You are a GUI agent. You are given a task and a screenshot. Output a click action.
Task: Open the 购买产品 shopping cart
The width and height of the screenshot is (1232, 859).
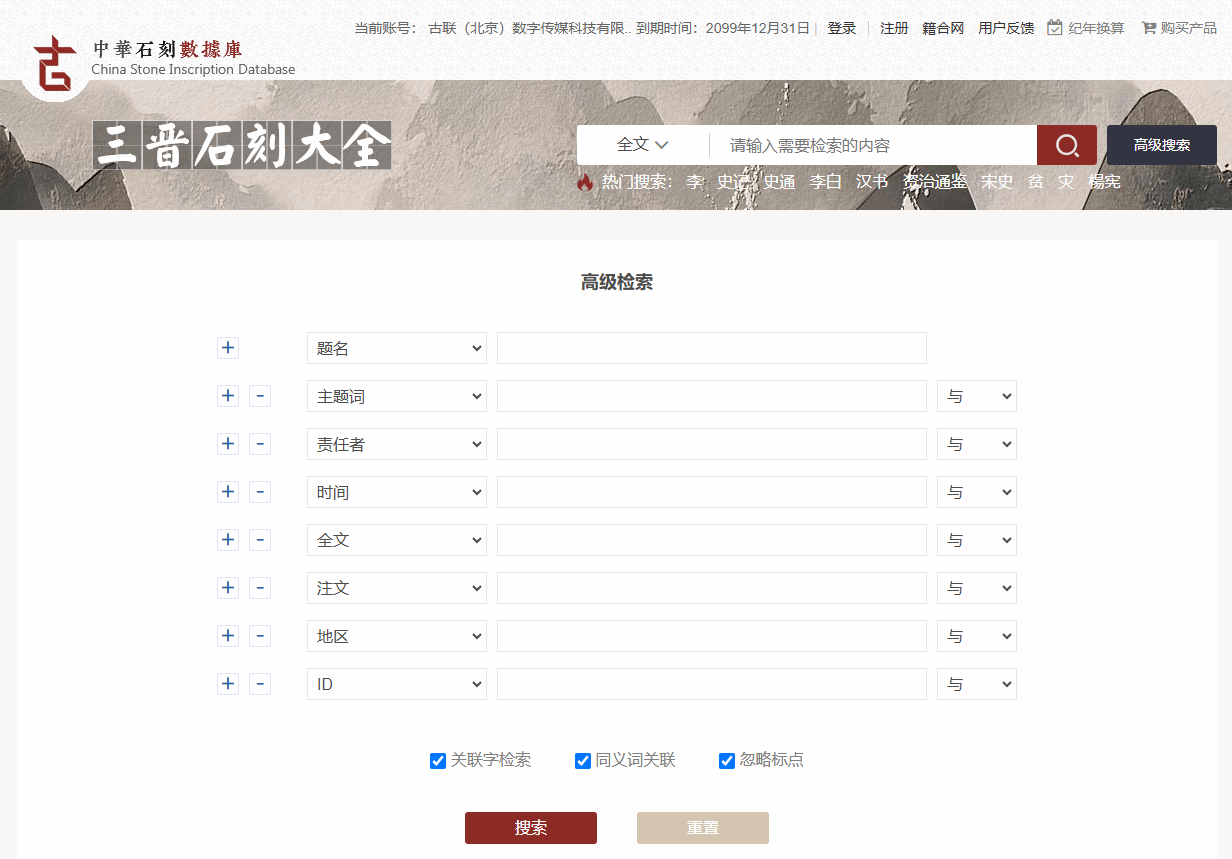[x=1178, y=28]
